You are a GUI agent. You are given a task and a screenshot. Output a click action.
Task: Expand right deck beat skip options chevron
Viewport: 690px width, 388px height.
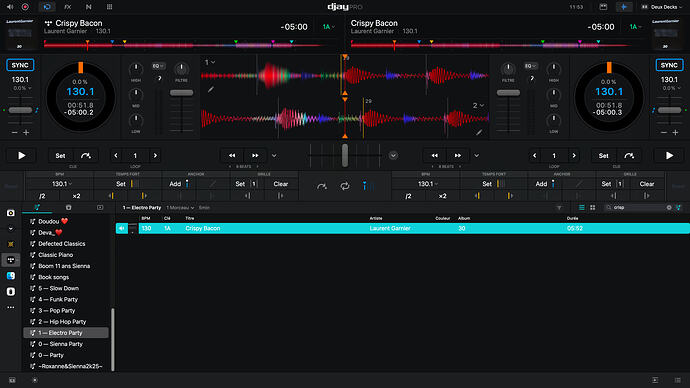pyautogui.click(x=477, y=155)
